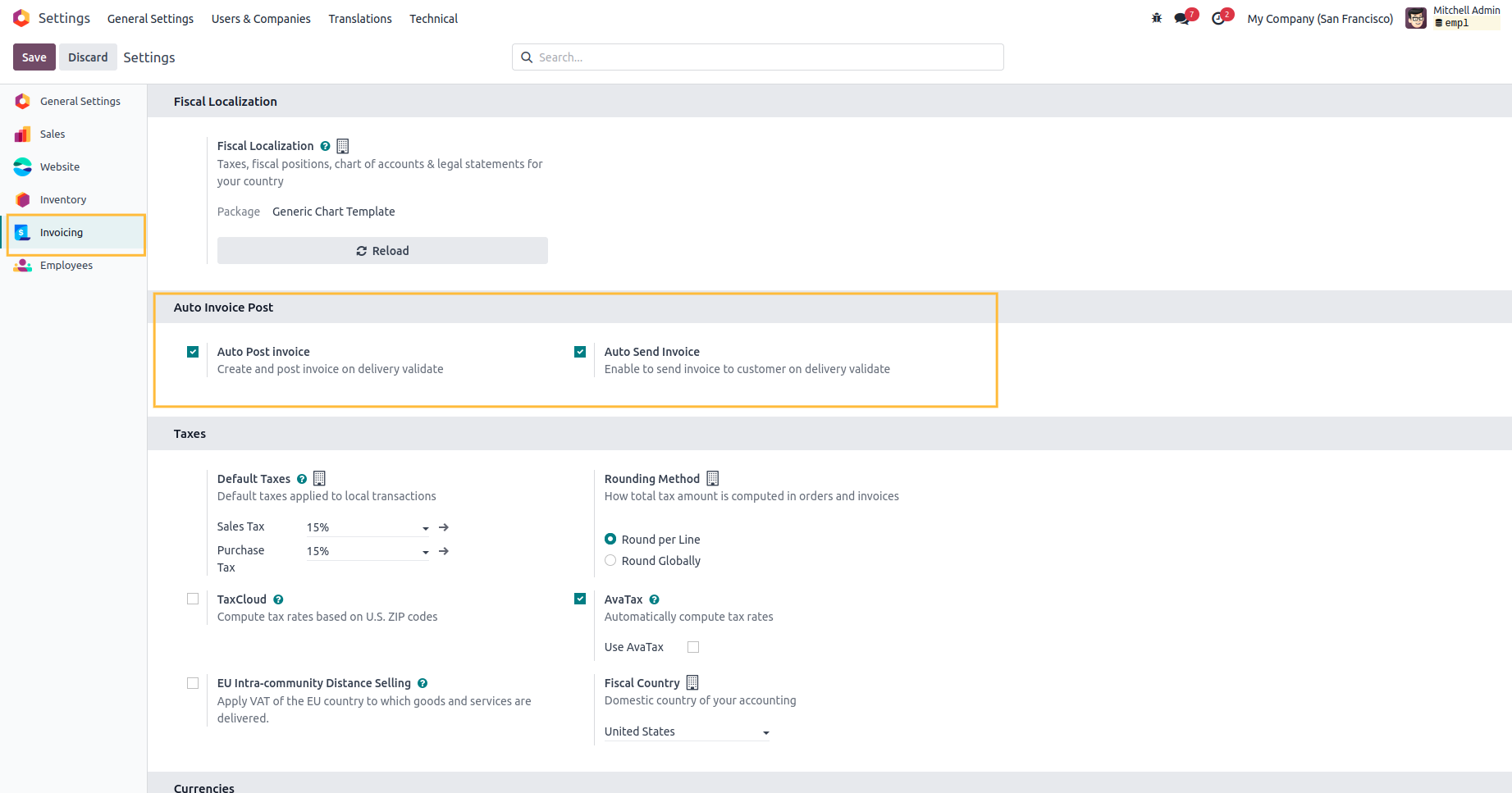The image size is (1512, 793).
Task: Click help icon next to TaxCloud
Action: tap(278, 599)
